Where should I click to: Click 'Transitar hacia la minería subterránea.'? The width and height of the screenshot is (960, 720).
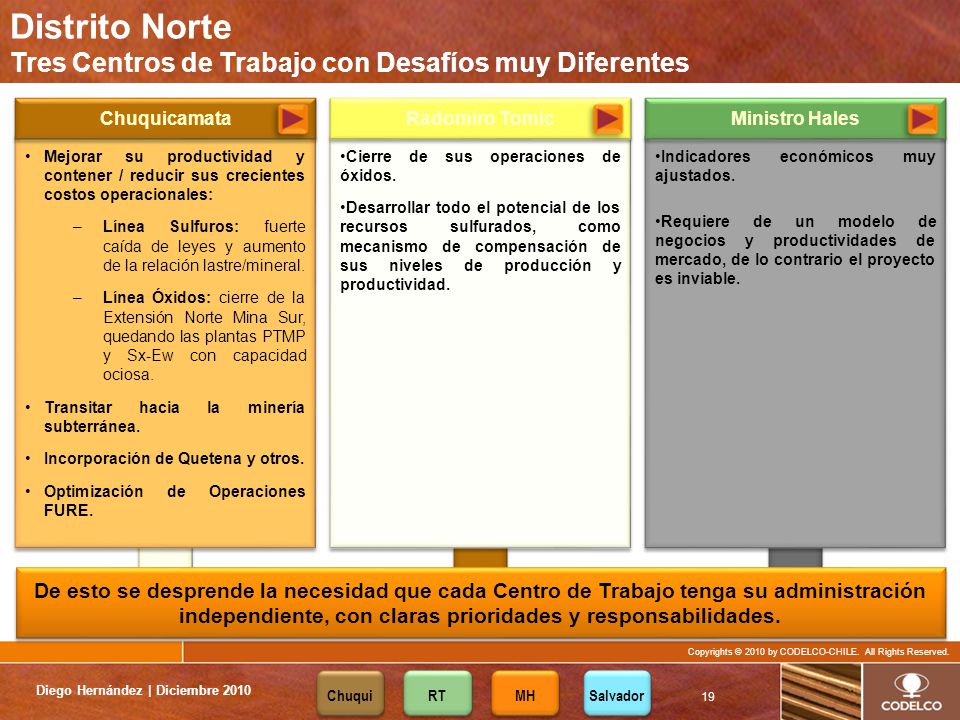tap(174, 417)
